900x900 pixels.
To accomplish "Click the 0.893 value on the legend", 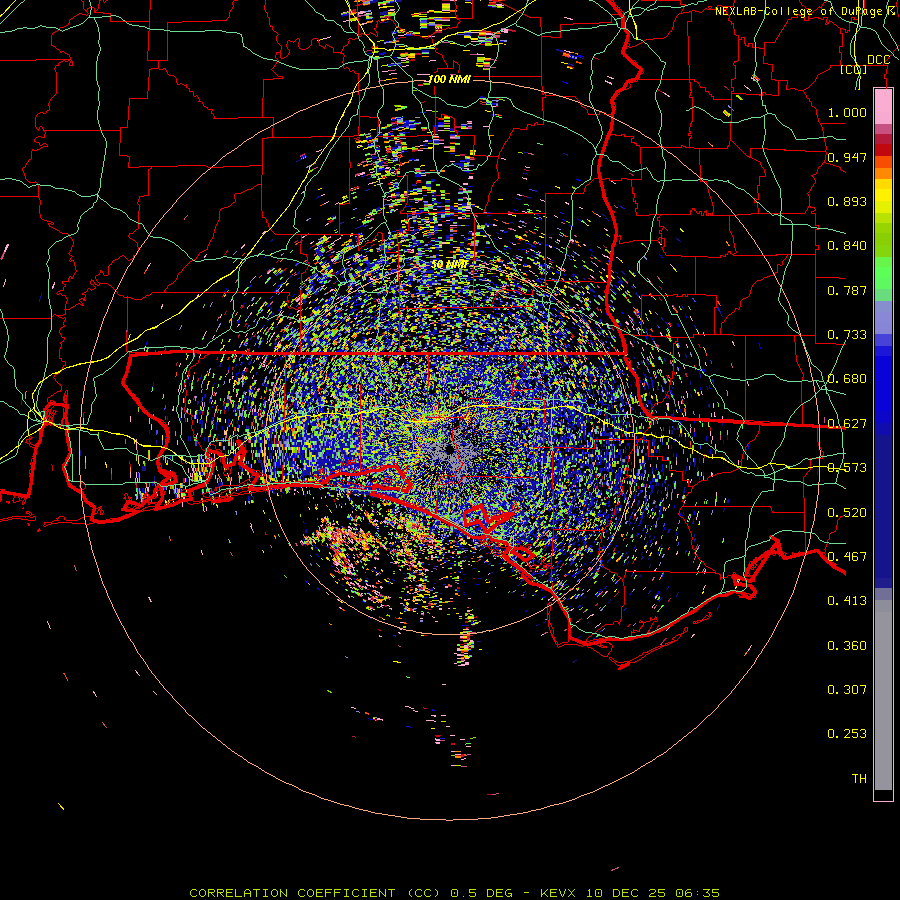I will pos(847,201).
